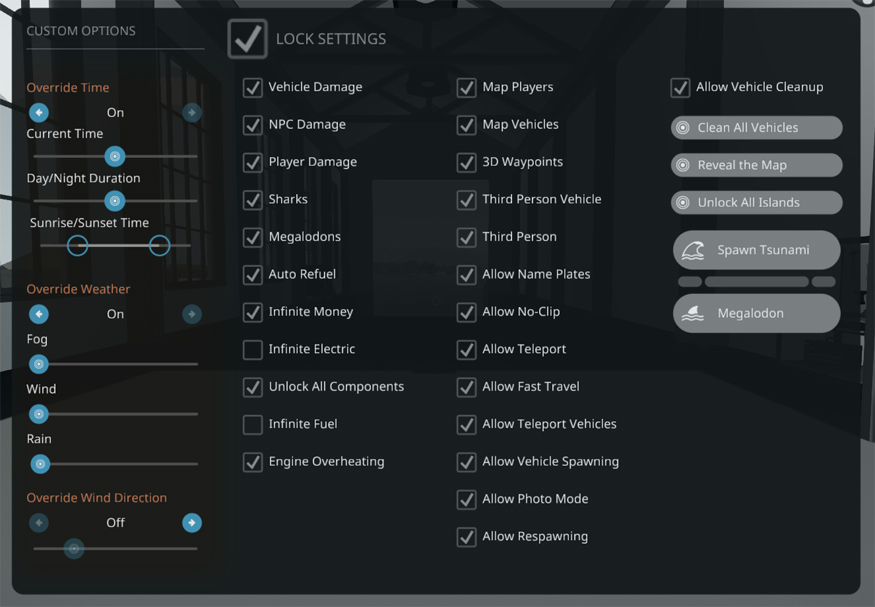Image resolution: width=875 pixels, height=607 pixels.
Task: Uncheck Allow No-Clip option
Action: (466, 312)
